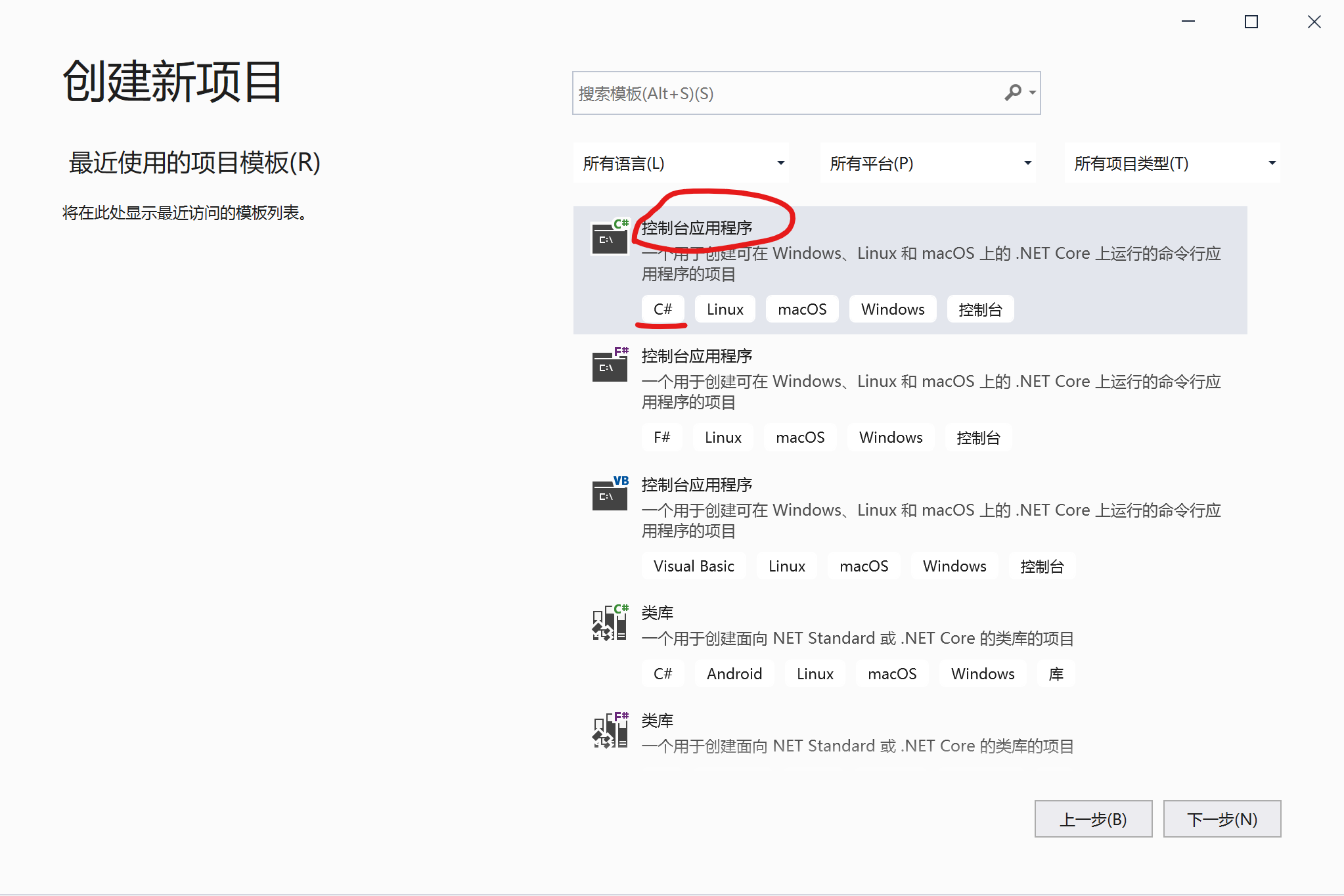Click the C# class library template icon
1344x896 pixels.
pos(610,623)
